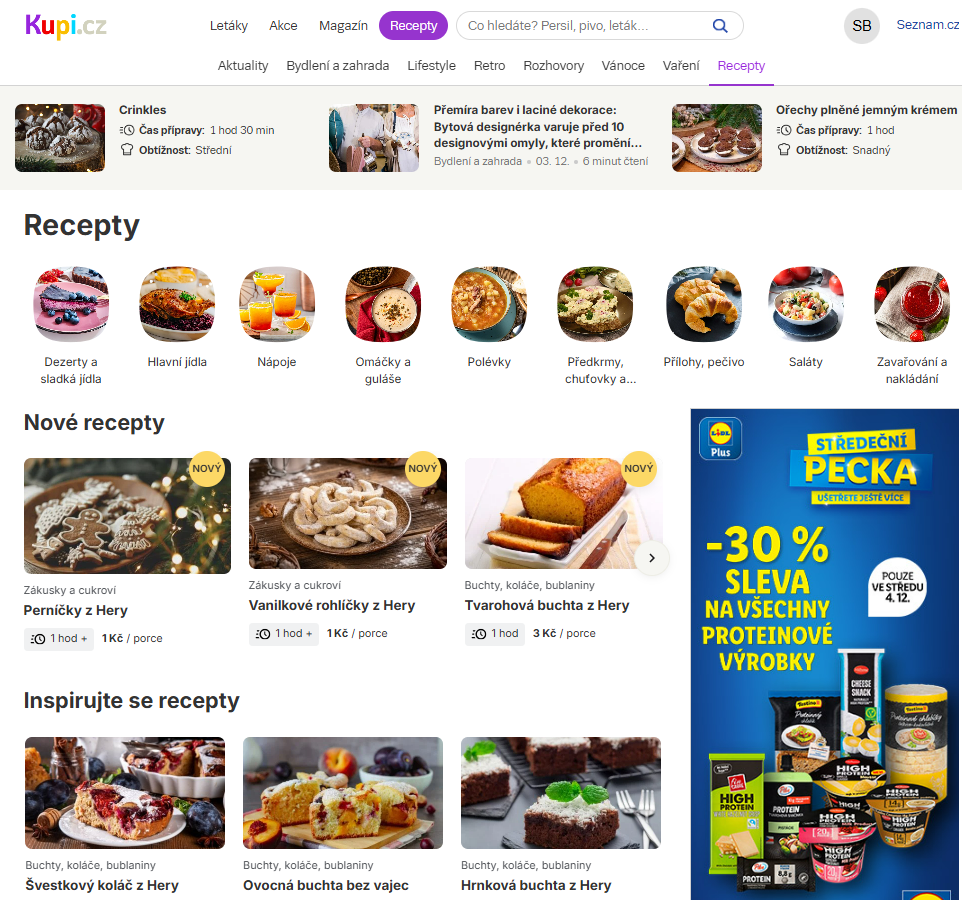The width and height of the screenshot is (962, 900).
Task: Click the Recepty pill button
Action: click(414, 26)
